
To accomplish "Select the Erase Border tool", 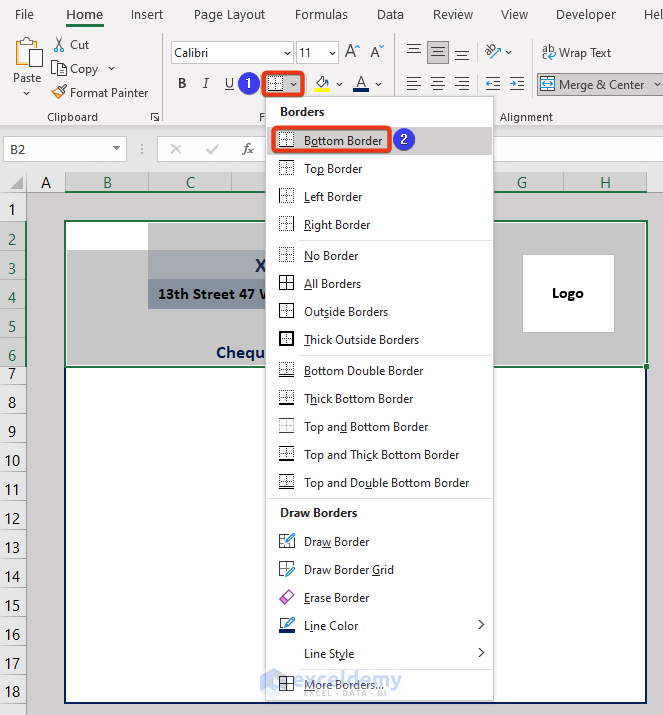I will [379, 598].
